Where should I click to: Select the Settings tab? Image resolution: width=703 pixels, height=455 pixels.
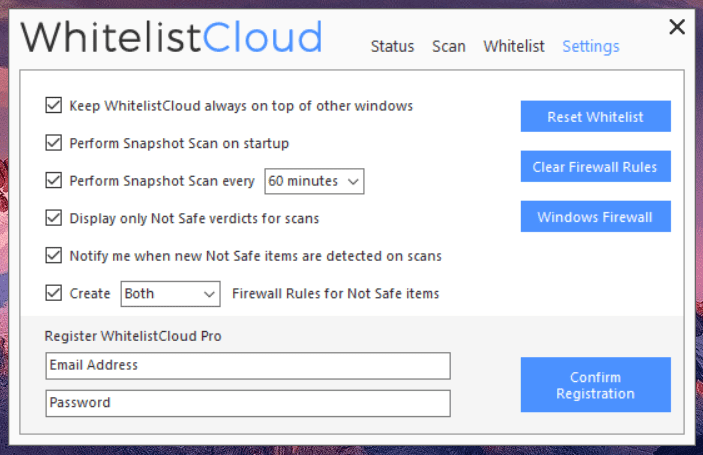pos(590,46)
